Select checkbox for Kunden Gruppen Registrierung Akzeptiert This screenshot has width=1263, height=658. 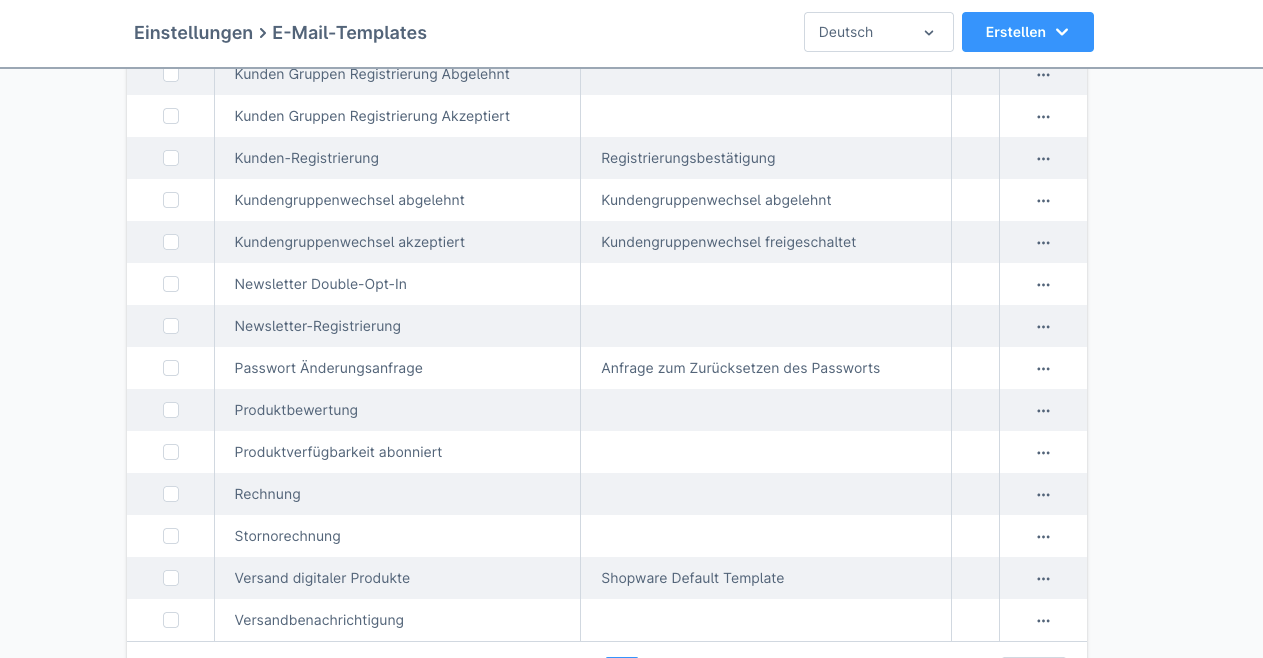[171, 116]
